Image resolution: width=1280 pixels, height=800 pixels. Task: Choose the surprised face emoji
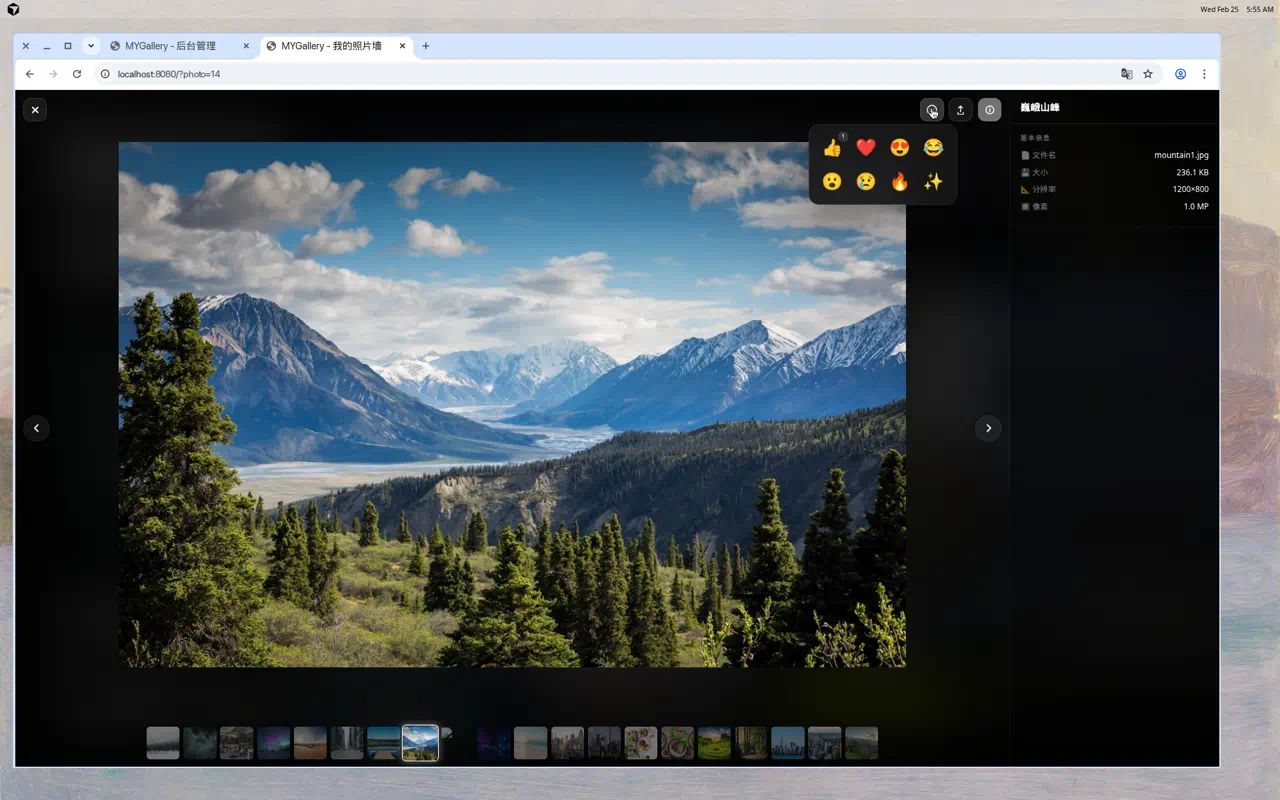tap(832, 182)
